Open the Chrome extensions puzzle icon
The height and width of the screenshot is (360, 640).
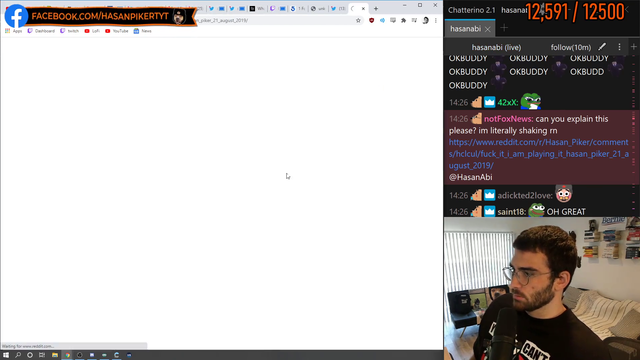coord(404,20)
